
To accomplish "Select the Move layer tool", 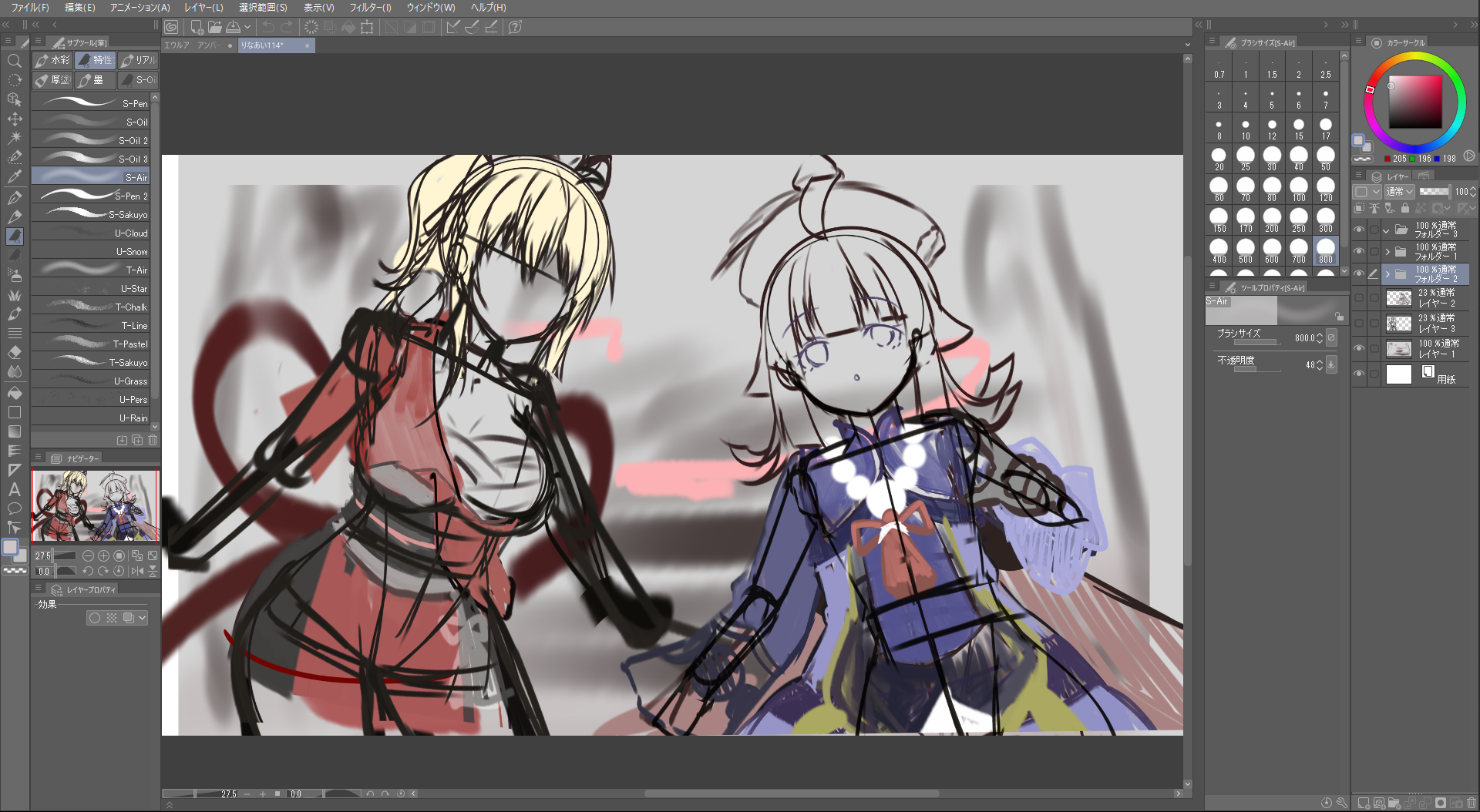I will pyautogui.click(x=14, y=119).
